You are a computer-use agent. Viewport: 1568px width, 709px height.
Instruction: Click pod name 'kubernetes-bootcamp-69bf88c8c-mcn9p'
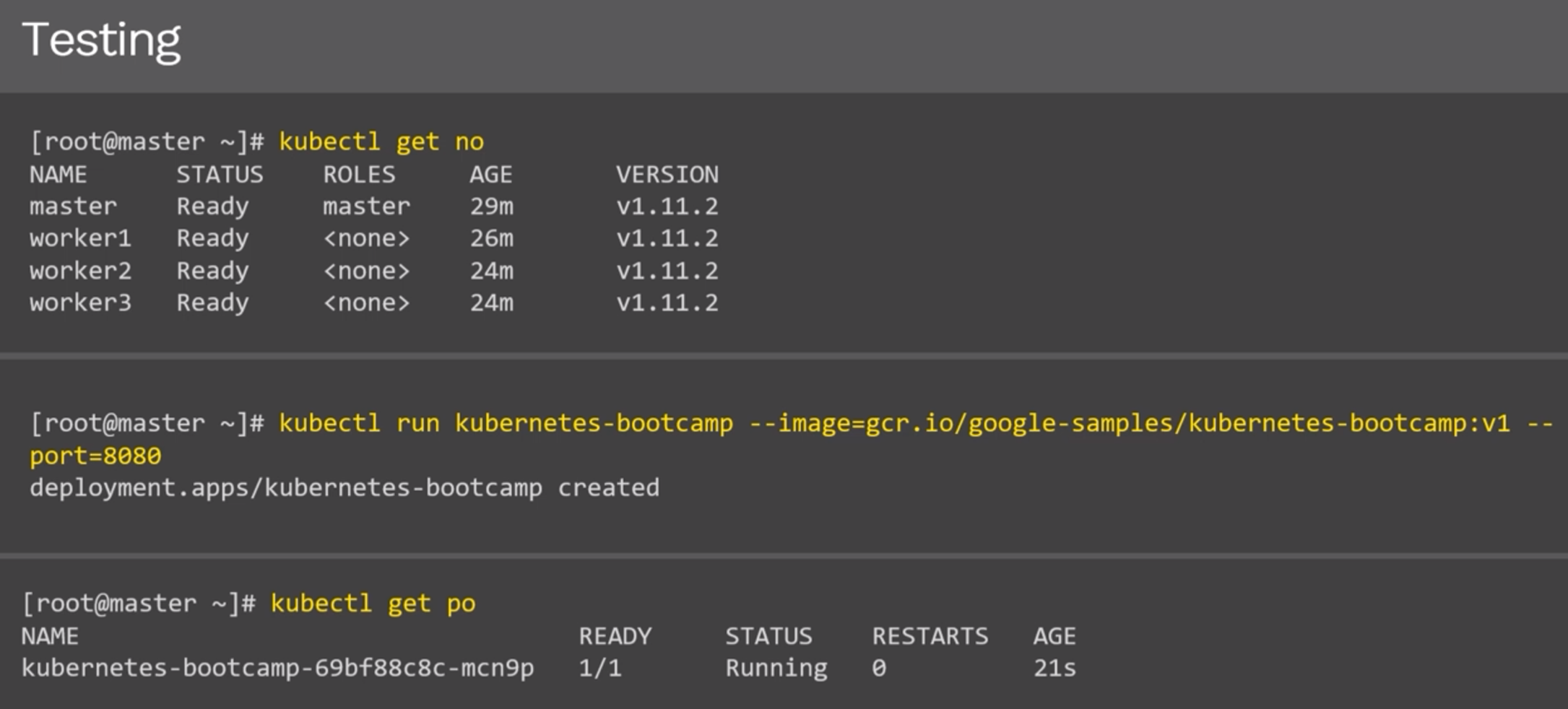278,669
